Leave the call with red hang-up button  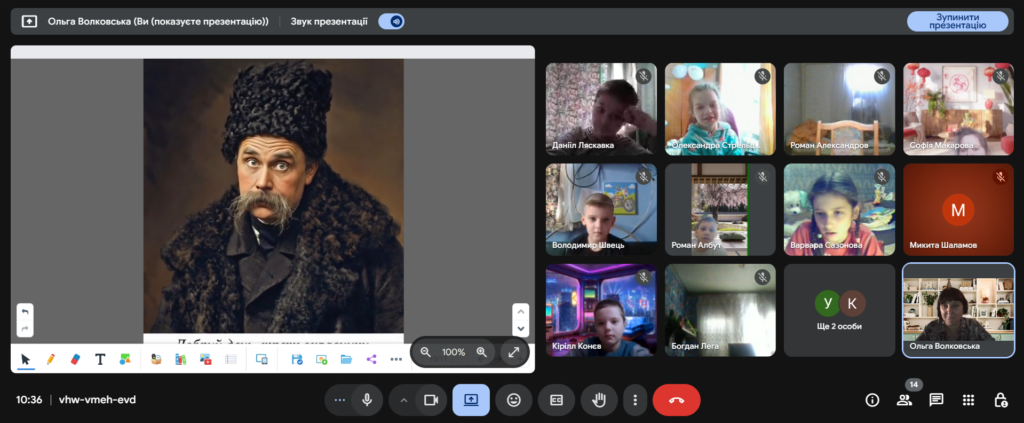[676, 400]
